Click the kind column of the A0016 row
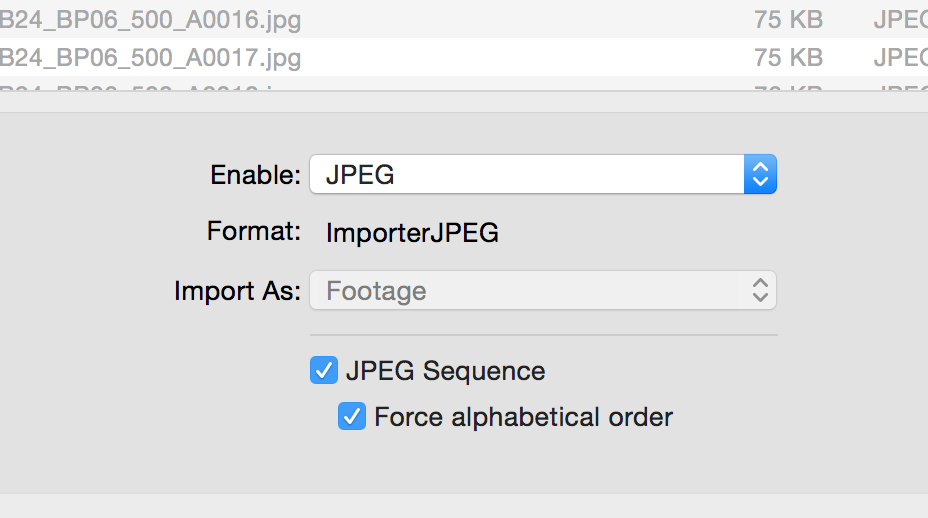The height and width of the screenshot is (518, 928). tap(900, 19)
